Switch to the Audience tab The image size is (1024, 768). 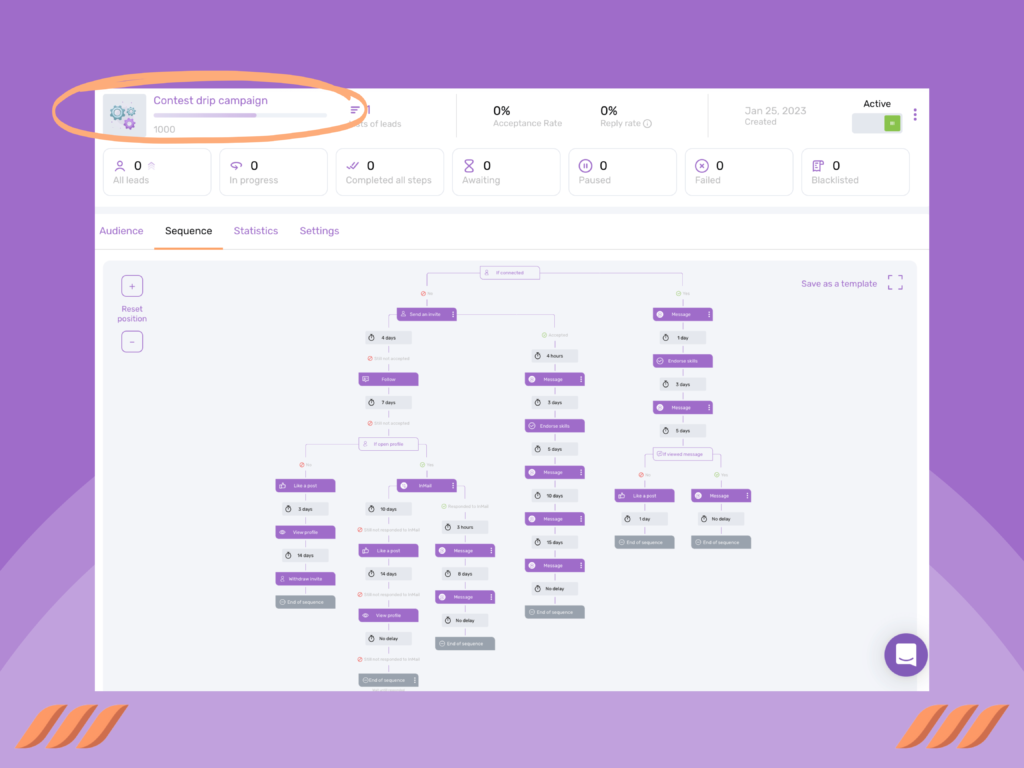coord(121,231)
